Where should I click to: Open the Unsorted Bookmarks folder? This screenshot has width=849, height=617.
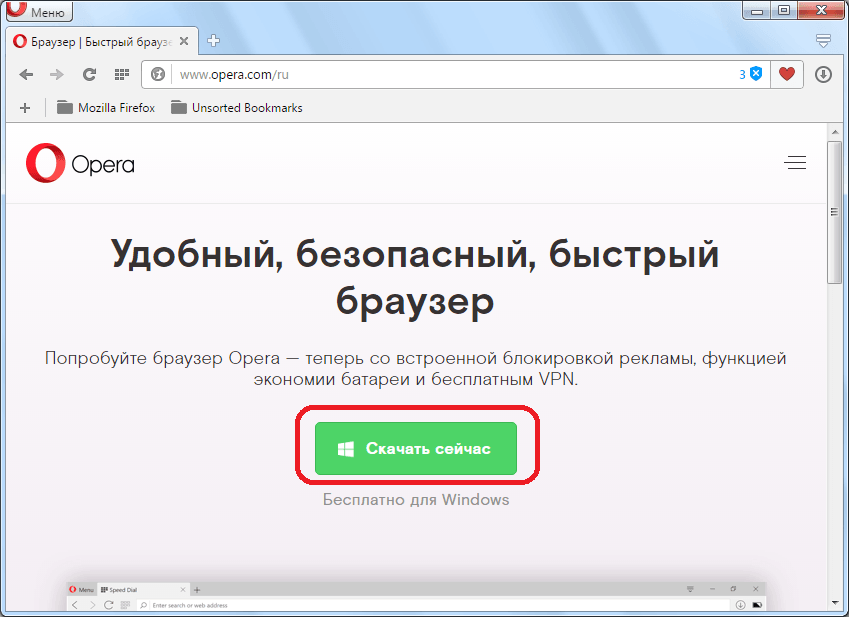pos(237,108)
